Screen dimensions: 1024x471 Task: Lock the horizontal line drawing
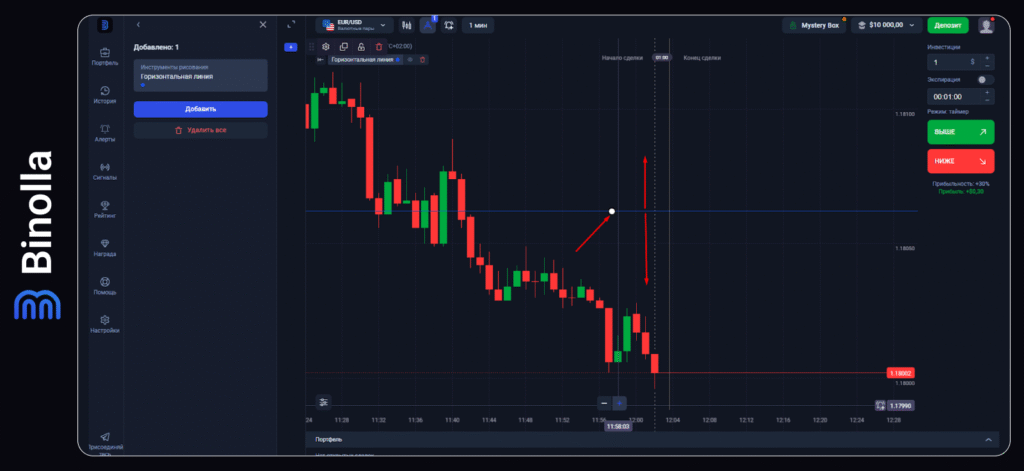360,46
